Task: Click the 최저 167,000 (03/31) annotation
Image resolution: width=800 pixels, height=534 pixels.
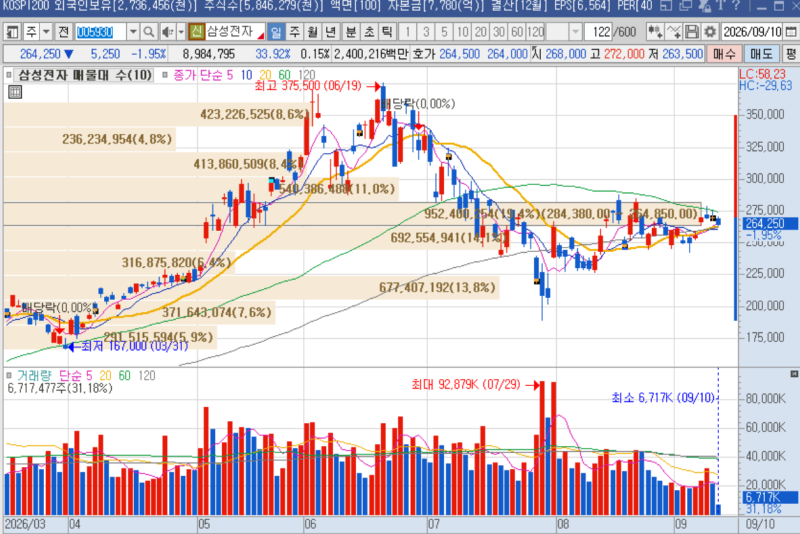Action: [135, 346]
